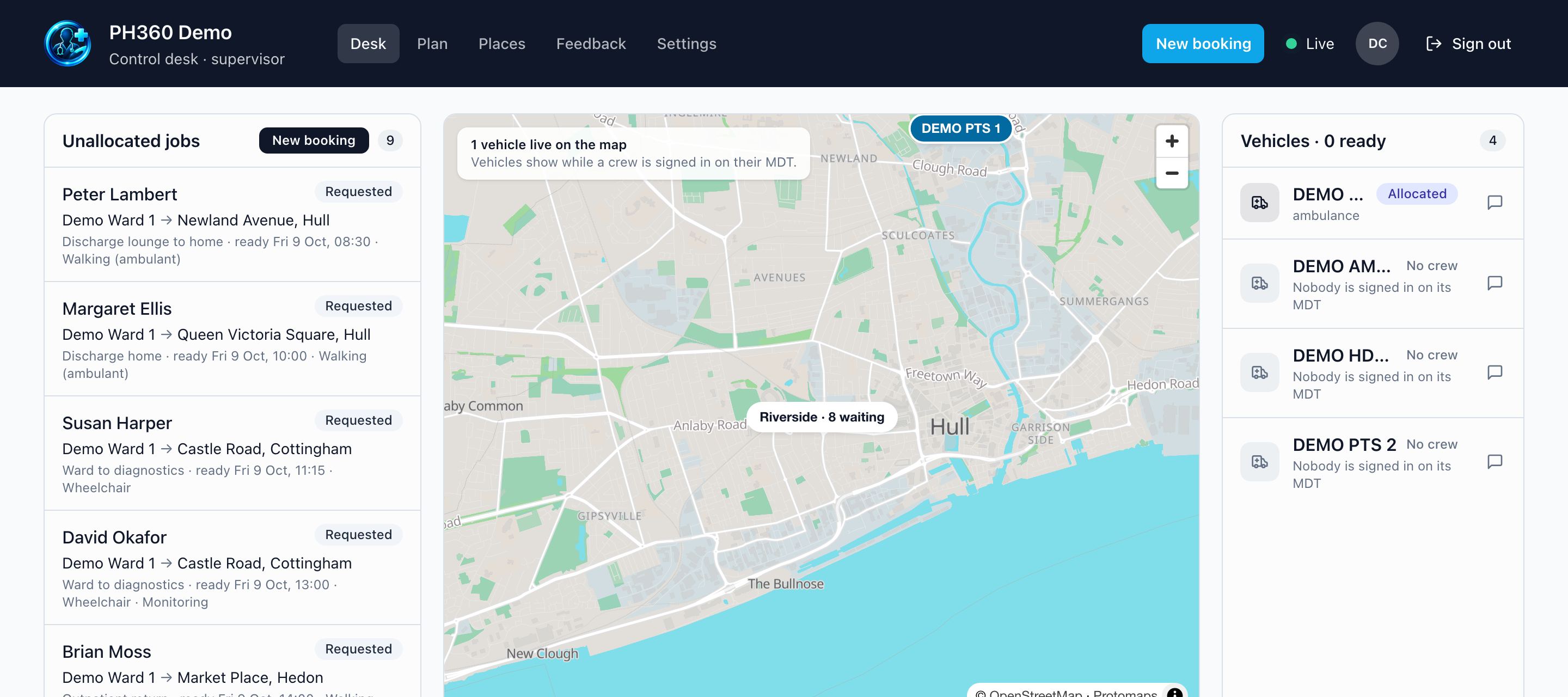This screenshot has width=1568, height=697.
Task: Open message icon for Allocated ambulance
Action: tap(1494, 202)
